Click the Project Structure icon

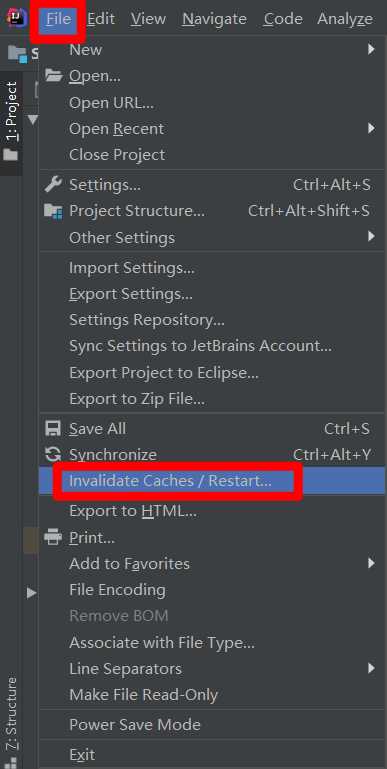point(53,211)
